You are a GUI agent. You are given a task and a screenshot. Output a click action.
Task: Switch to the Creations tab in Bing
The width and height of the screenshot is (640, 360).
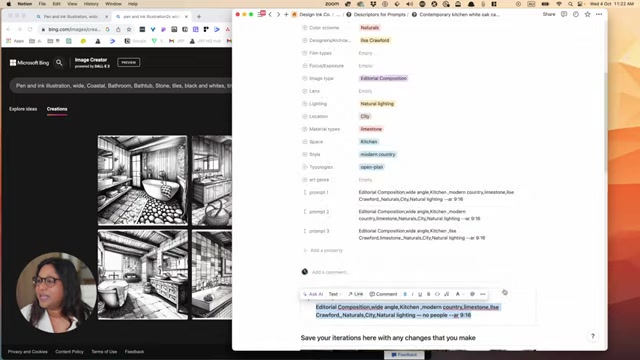(x=57, y=109)
